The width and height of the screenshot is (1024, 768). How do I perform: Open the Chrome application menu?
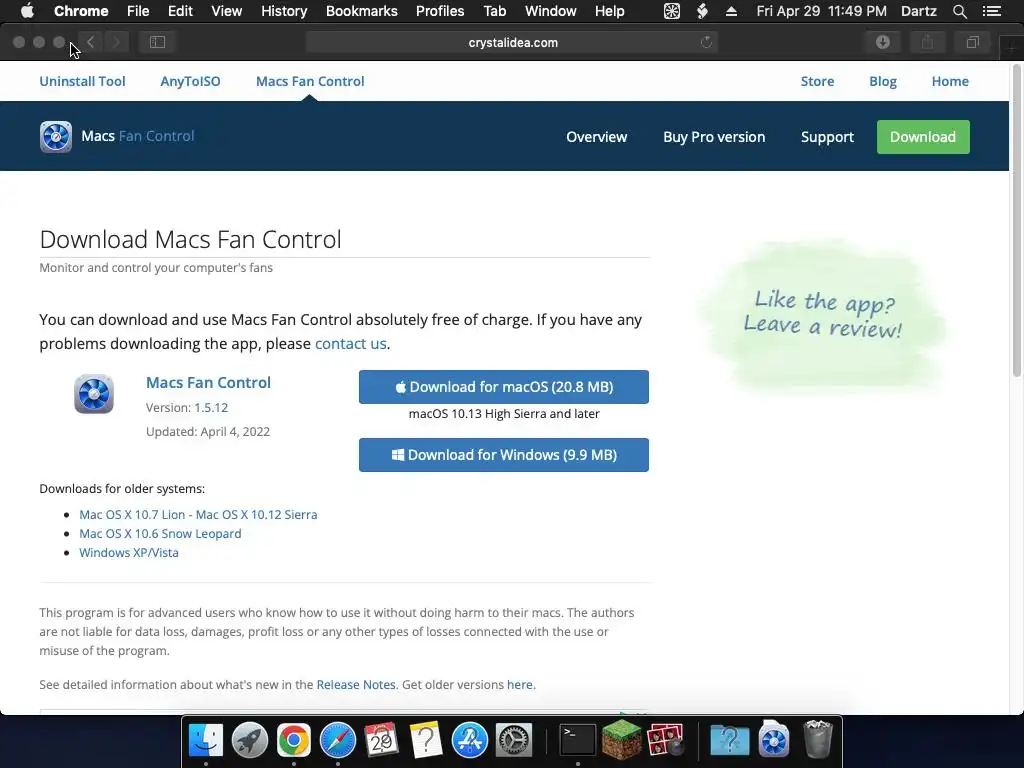pos(81,11)
